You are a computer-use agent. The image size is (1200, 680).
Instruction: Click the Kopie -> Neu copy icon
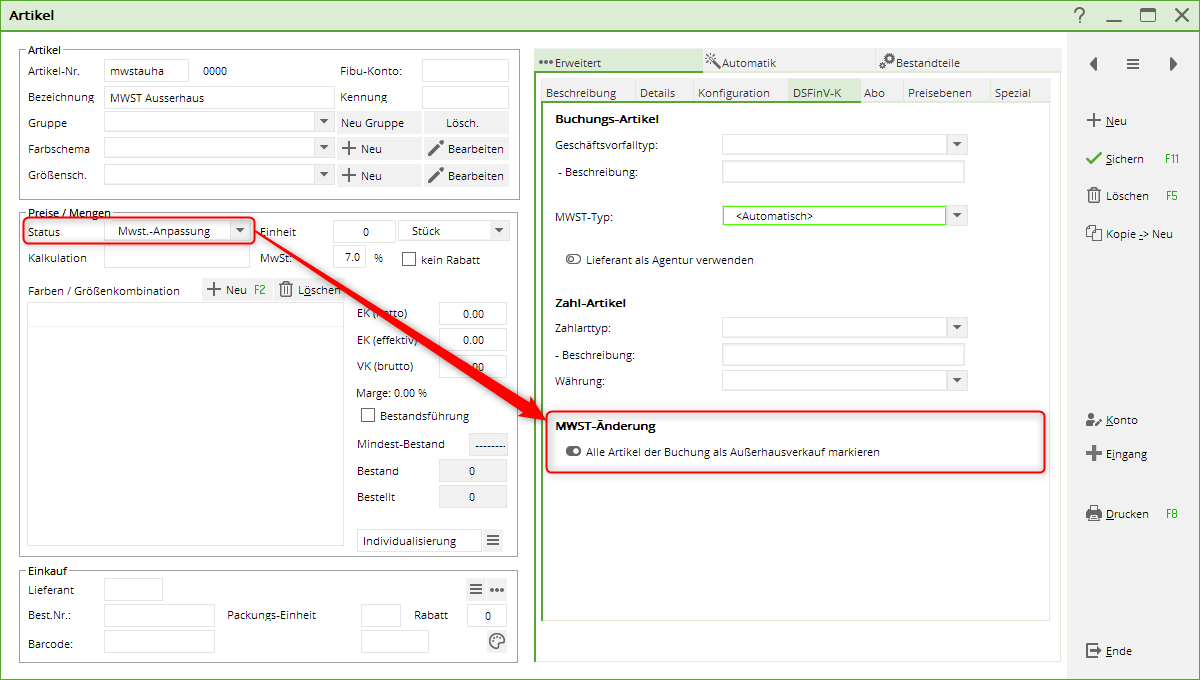(x=1093, y=233)
